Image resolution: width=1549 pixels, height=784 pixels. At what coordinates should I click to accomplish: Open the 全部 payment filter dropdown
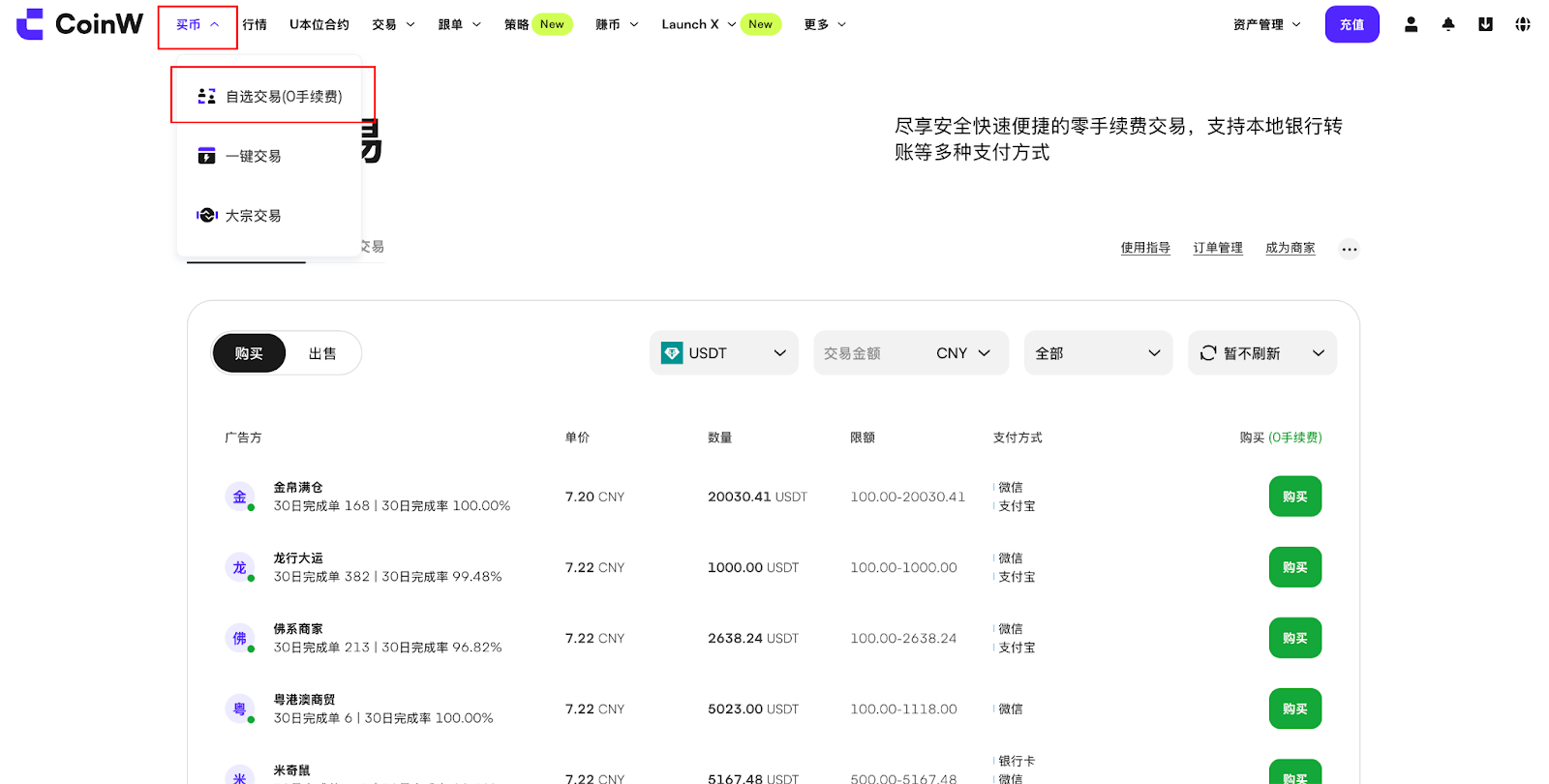[1098, 353]
